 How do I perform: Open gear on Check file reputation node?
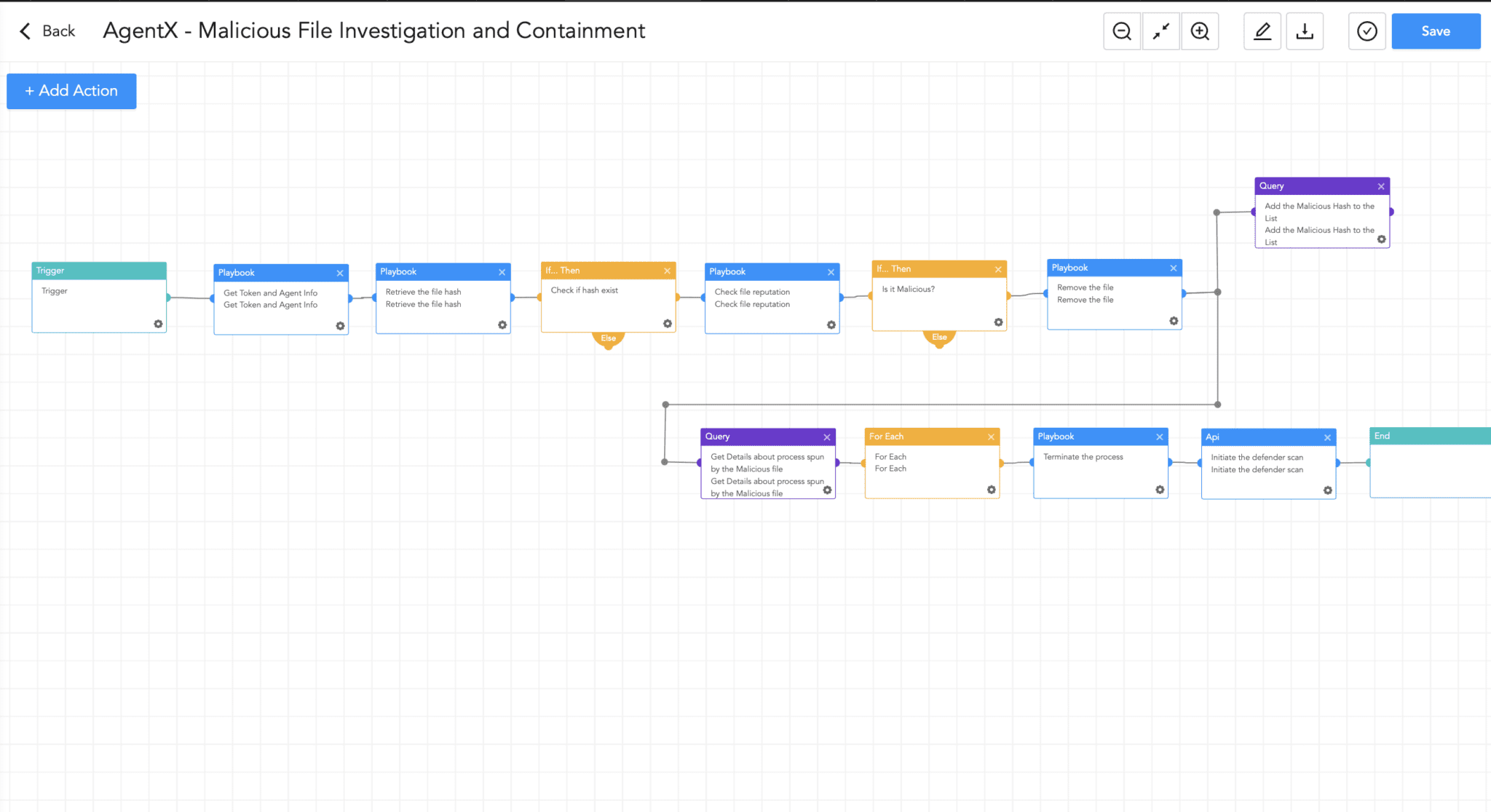coord(831,325)
